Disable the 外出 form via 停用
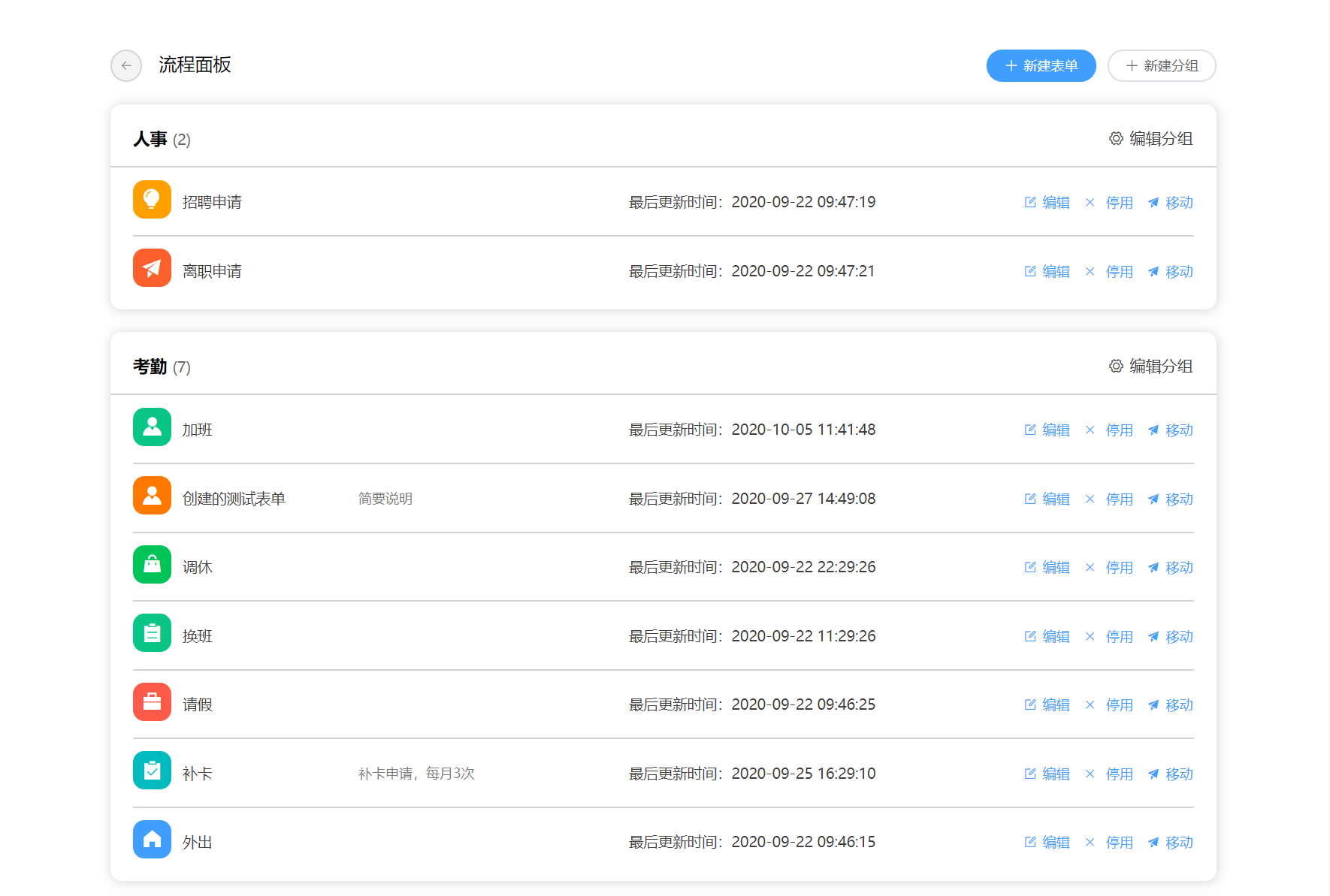The image size is (1330, 896). [x=1108, y=843]
